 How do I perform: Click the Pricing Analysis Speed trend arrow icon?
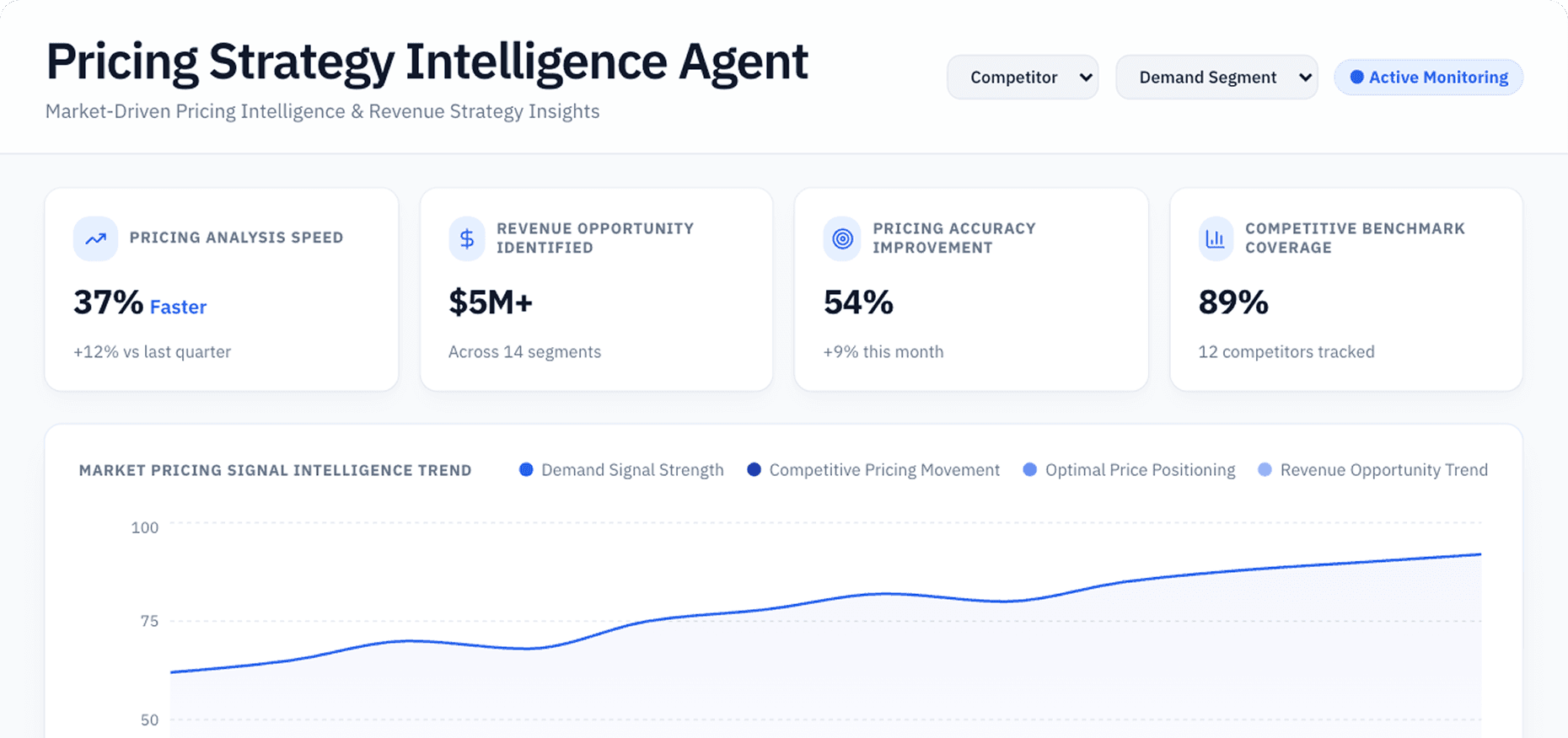pos(95,238)
